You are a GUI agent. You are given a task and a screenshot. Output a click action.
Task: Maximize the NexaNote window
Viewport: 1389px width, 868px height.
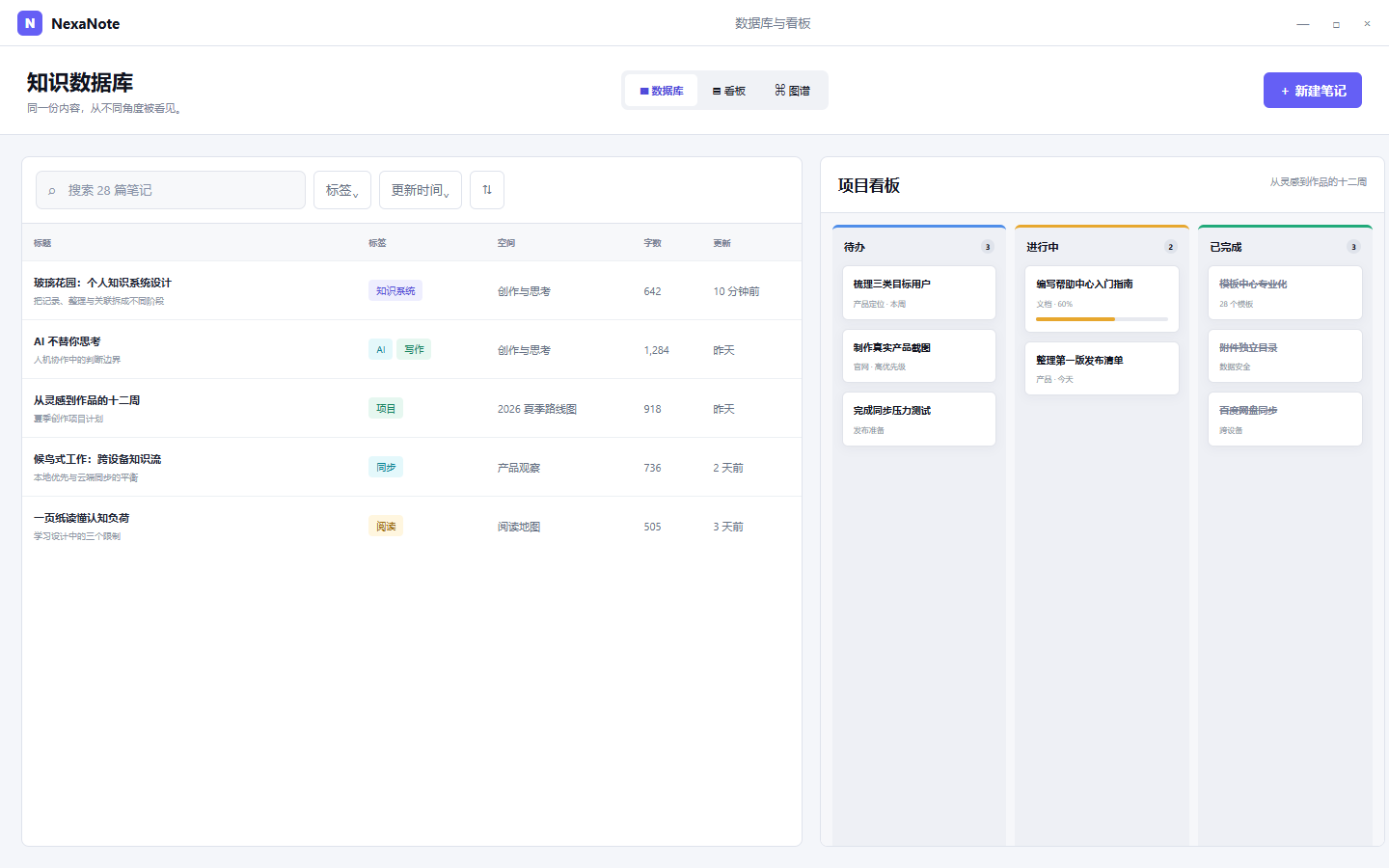[x=1336, y=24]
